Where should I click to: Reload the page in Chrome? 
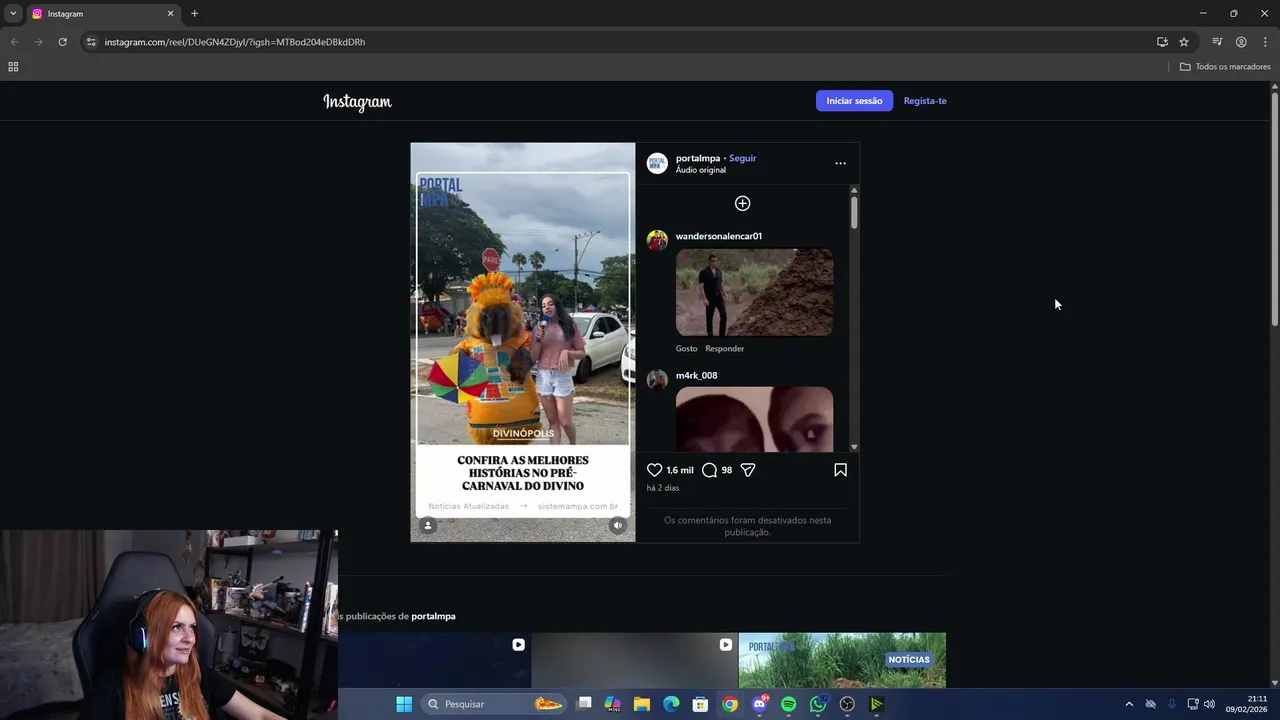coord(62,42)
